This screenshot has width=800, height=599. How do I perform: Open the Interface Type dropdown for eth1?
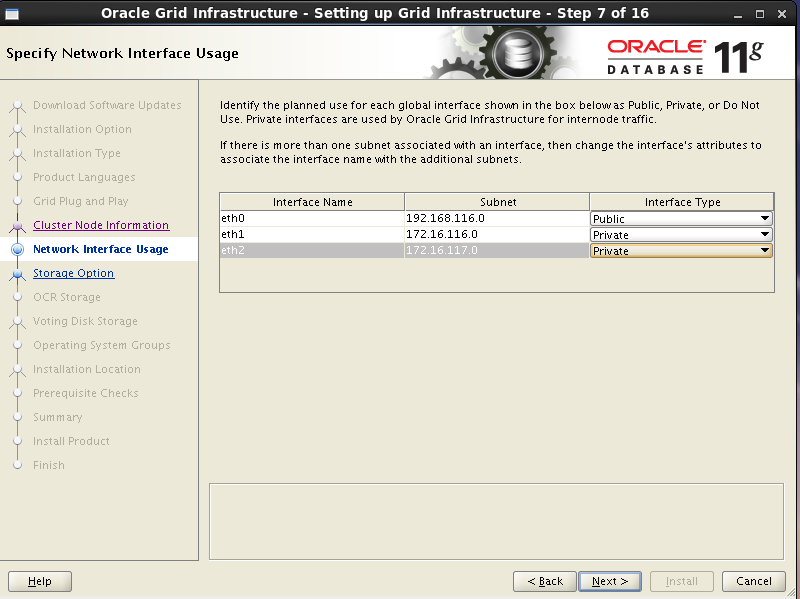click(x=681, y=235)
